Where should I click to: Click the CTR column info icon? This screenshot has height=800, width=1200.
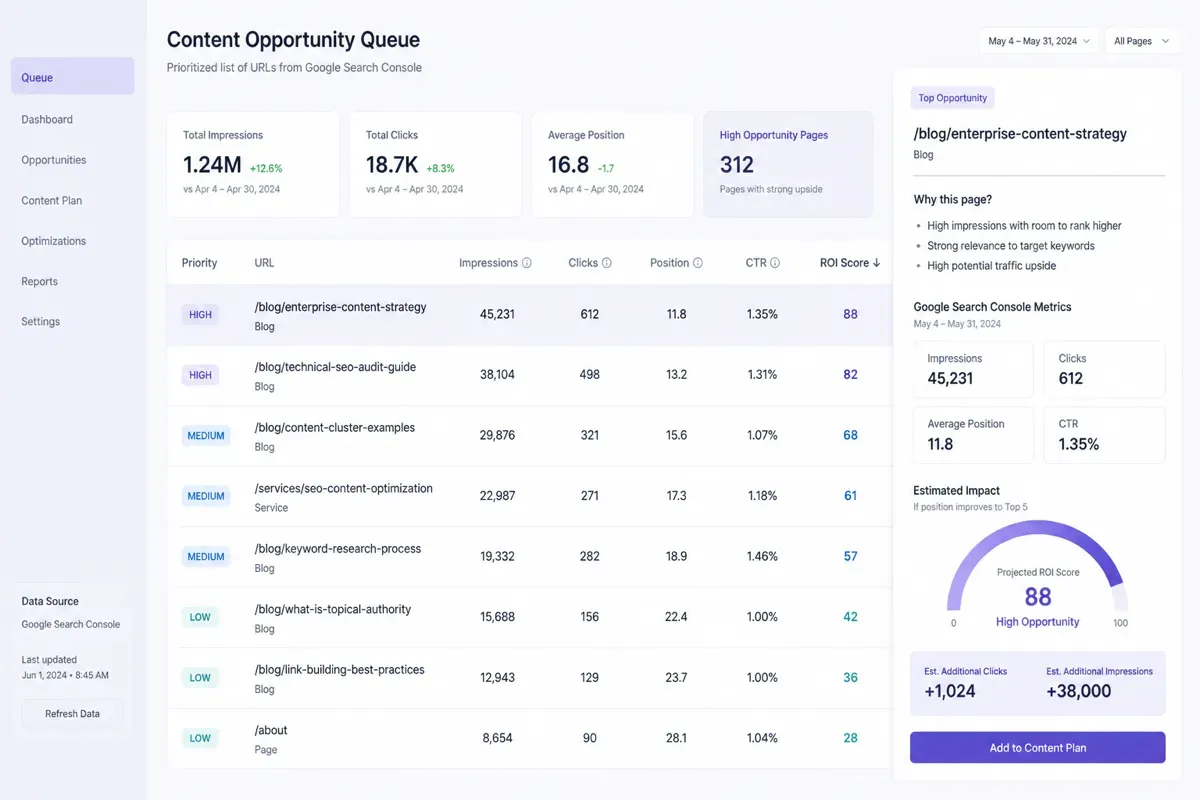point(775,263)
